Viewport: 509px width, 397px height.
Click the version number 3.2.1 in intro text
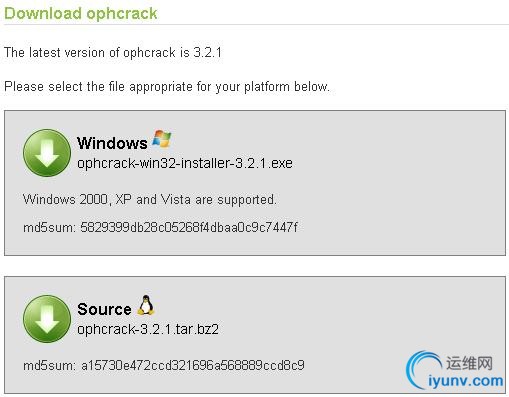(x=208, y=53)
